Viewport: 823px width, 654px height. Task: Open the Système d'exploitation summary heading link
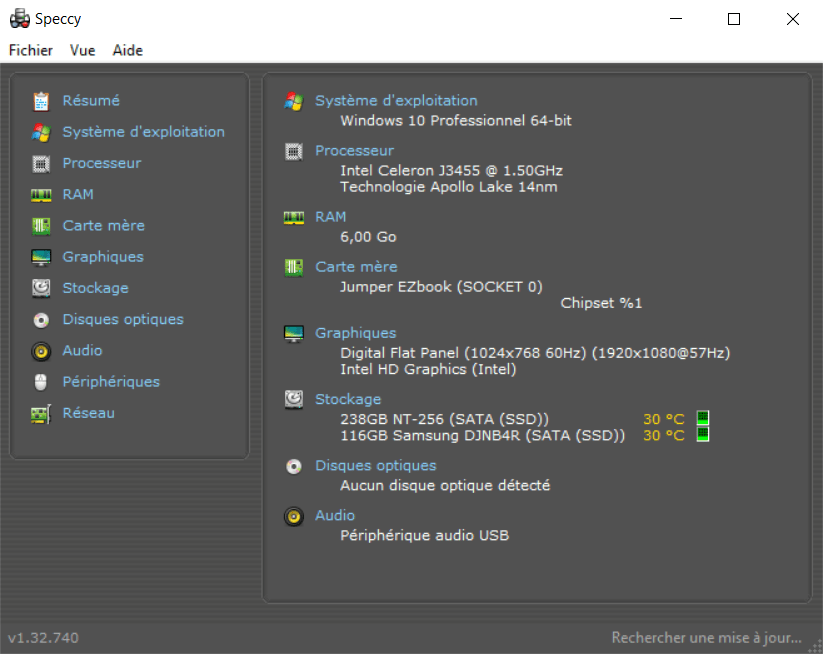[396, 101]
